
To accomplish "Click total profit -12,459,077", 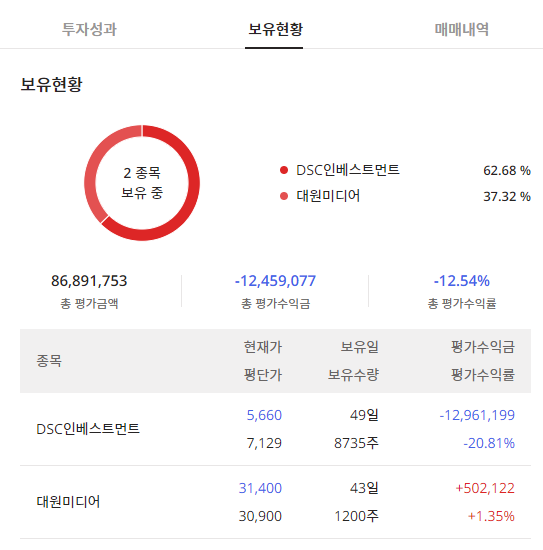I will click(x=275, y=281).
